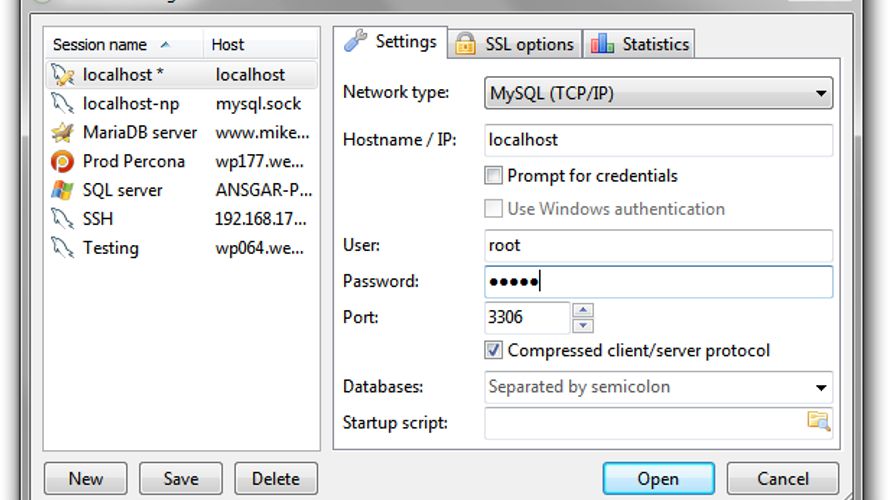Click the MariaDB server seal icon
This screenshot has width=888, height=500.
(x=62, y=133)
